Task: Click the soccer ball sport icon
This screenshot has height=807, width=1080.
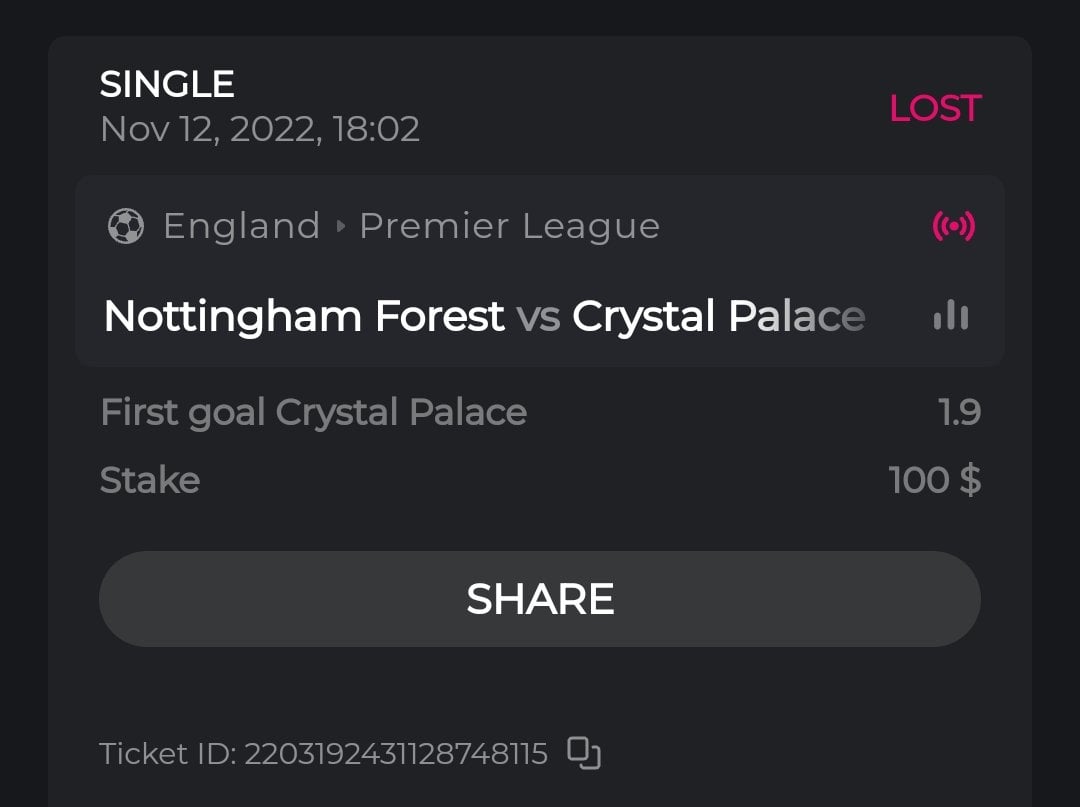Action: click(x=125, y=226)
